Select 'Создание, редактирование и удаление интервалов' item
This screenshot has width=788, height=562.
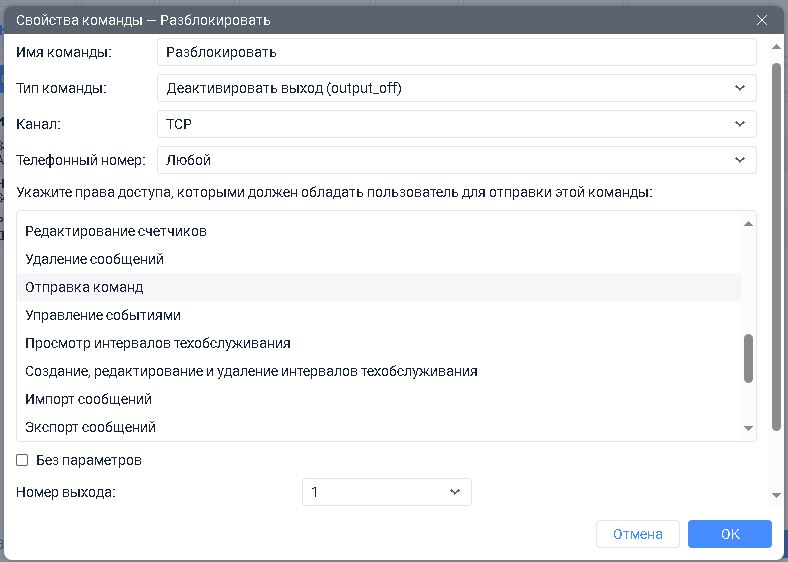(x=251, y=371)
